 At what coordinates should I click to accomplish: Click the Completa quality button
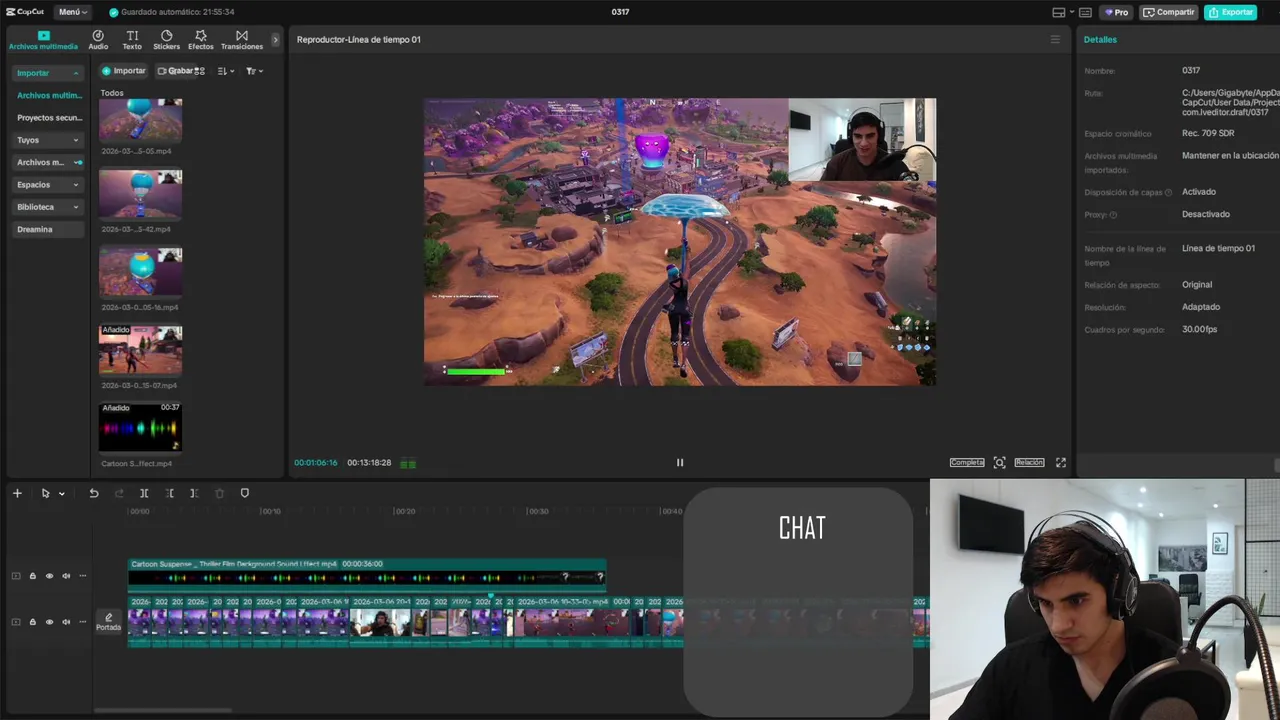pos(967,462)
